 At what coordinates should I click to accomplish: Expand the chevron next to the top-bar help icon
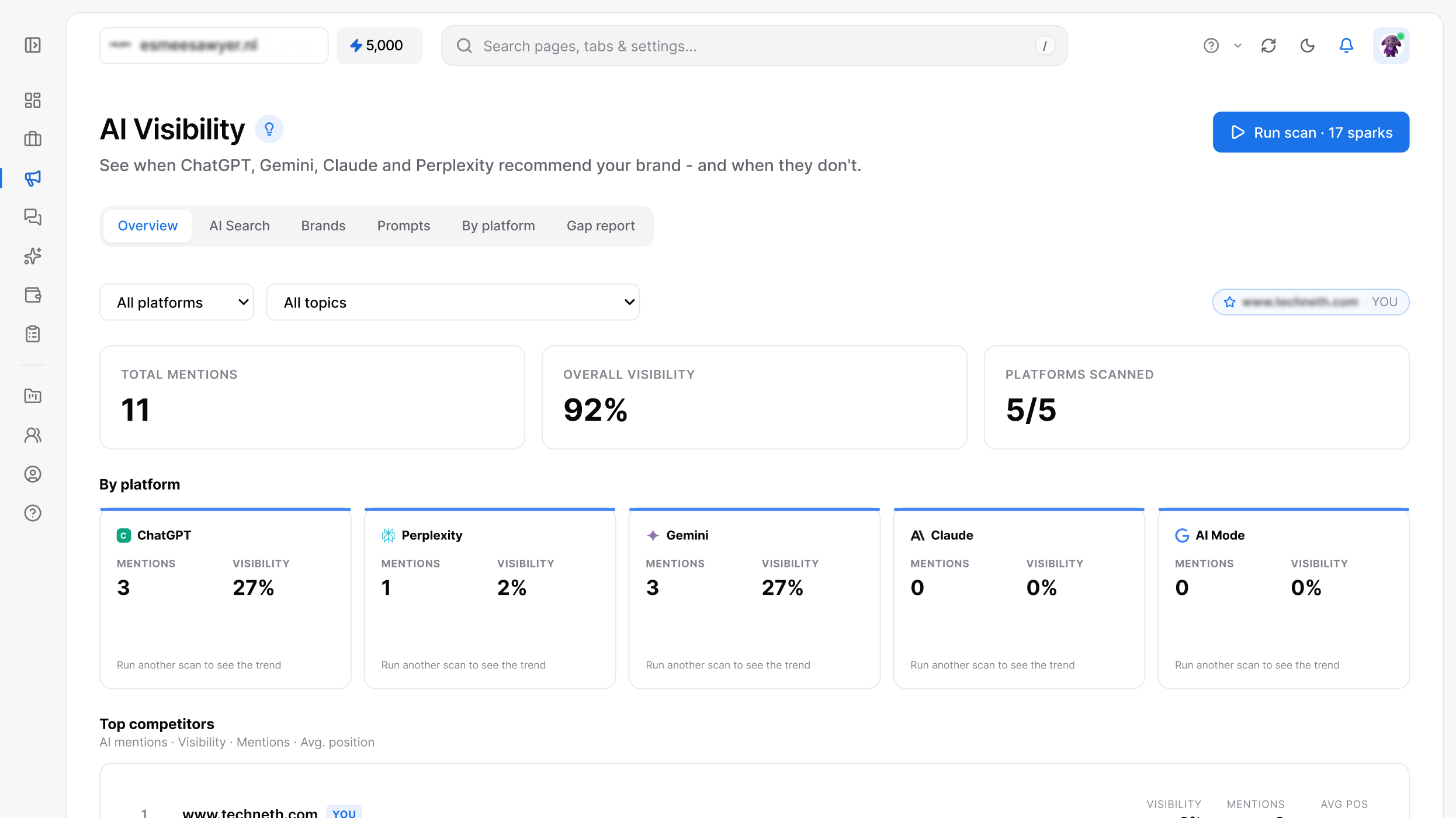(1237, 46)
